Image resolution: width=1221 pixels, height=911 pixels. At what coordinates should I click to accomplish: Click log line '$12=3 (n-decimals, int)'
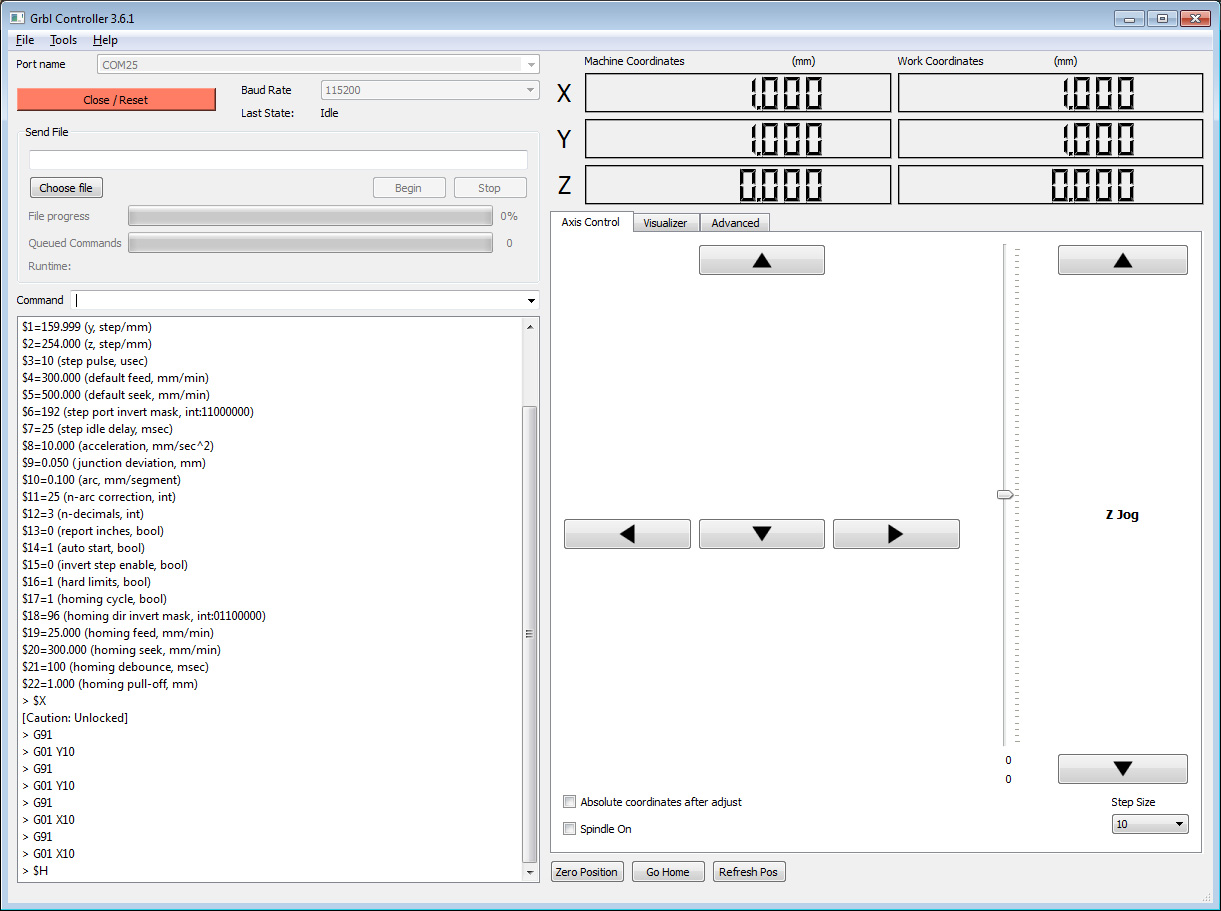tap(83, 514)
